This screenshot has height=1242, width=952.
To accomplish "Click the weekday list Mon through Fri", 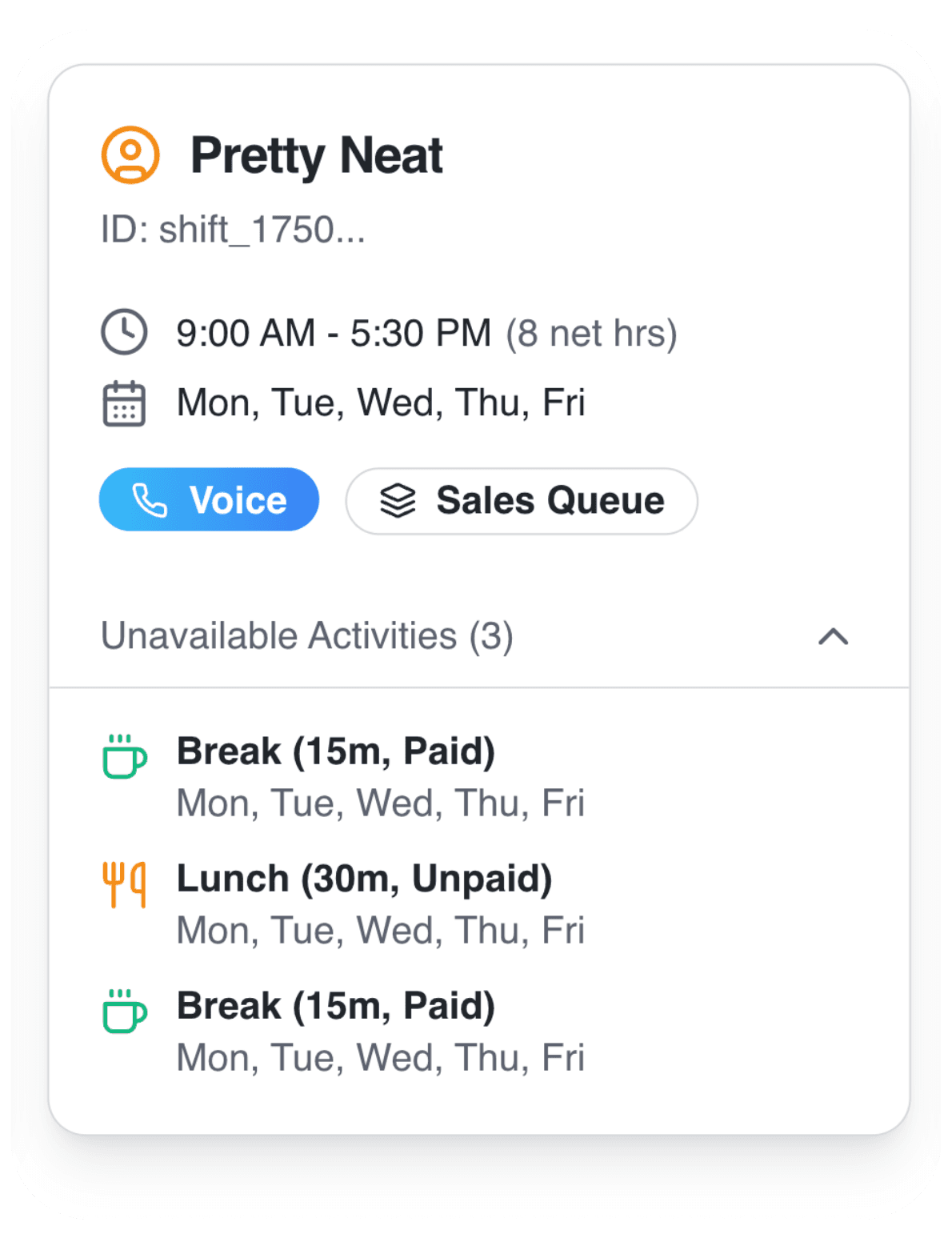I will pos(380,403).
